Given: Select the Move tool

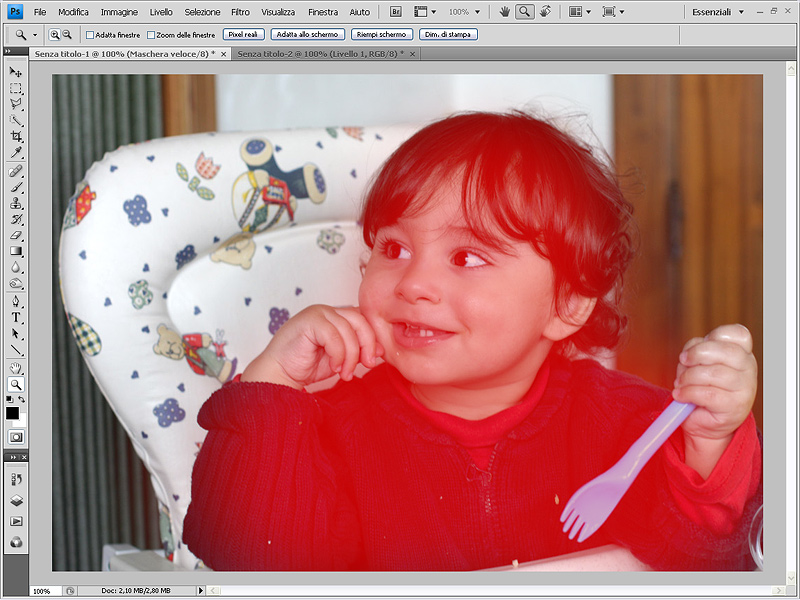Looking at the screenshot, I should (16, 72).
